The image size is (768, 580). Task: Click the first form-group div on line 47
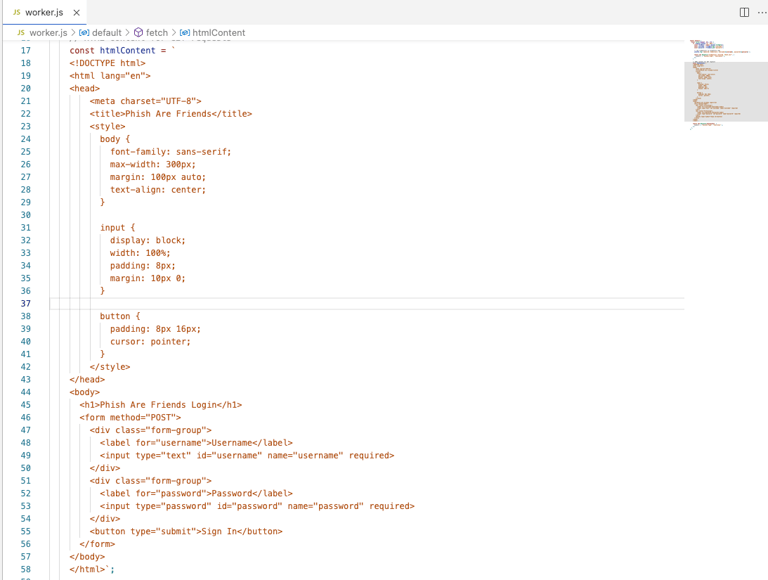pos(150,430)
